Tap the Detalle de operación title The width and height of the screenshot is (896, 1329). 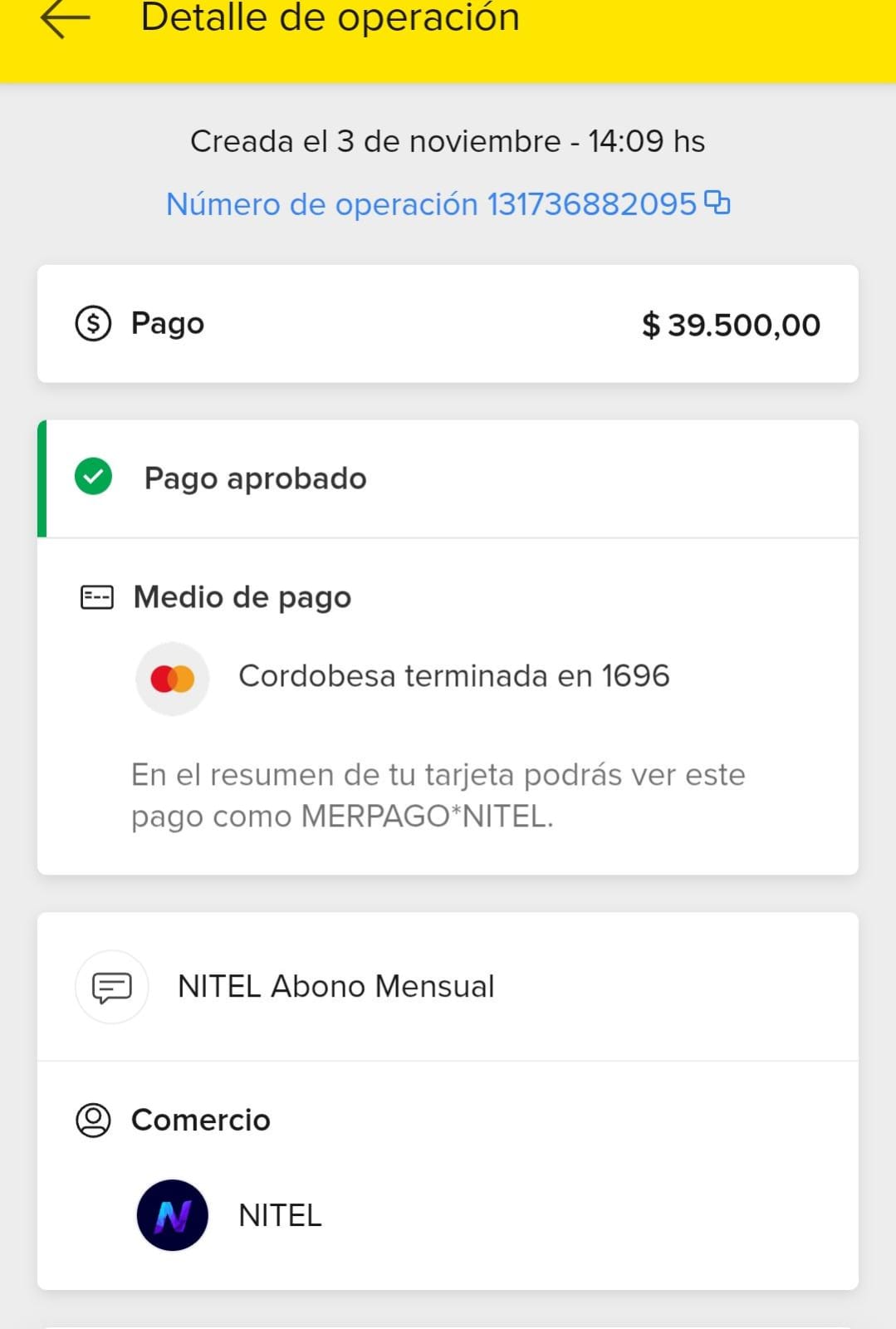pyautogui.click(x=330, y=18)
